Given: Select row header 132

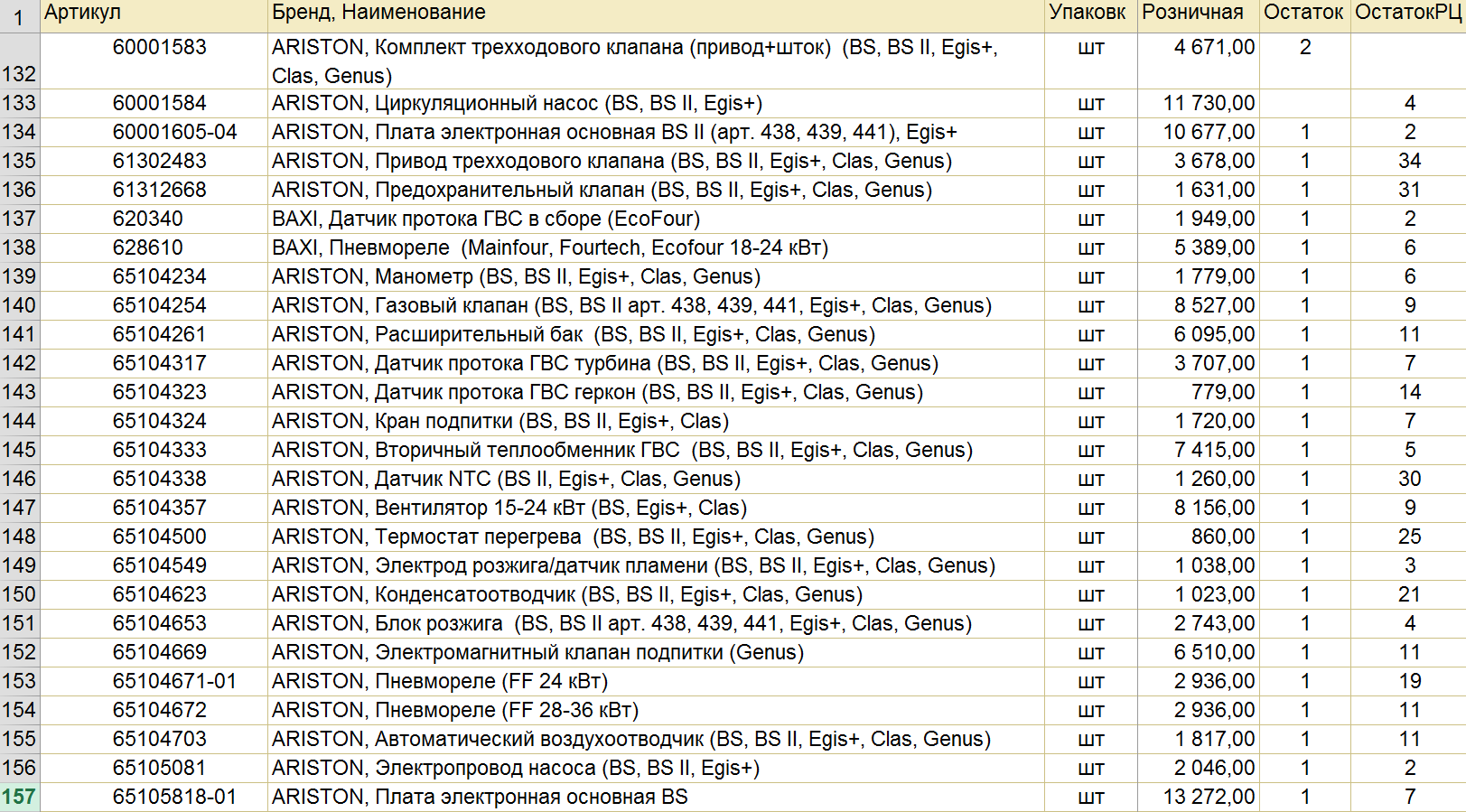Looking at the screenshot, I should 20,61.
